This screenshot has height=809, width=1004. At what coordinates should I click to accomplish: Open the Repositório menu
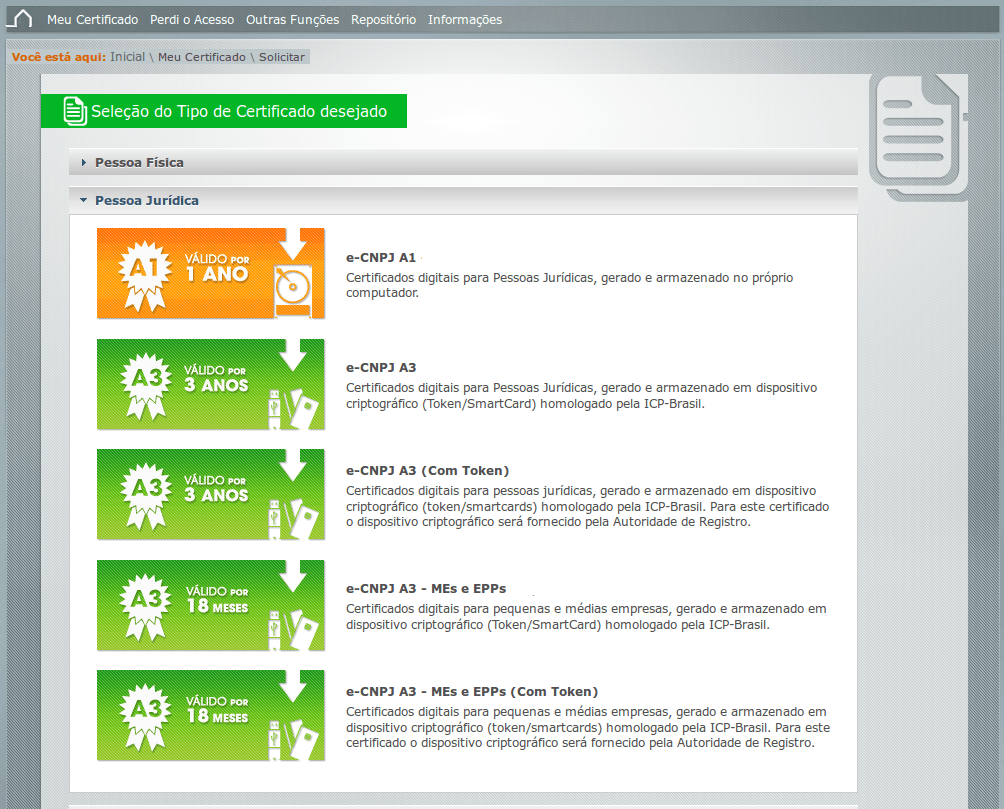click(384, 20)
